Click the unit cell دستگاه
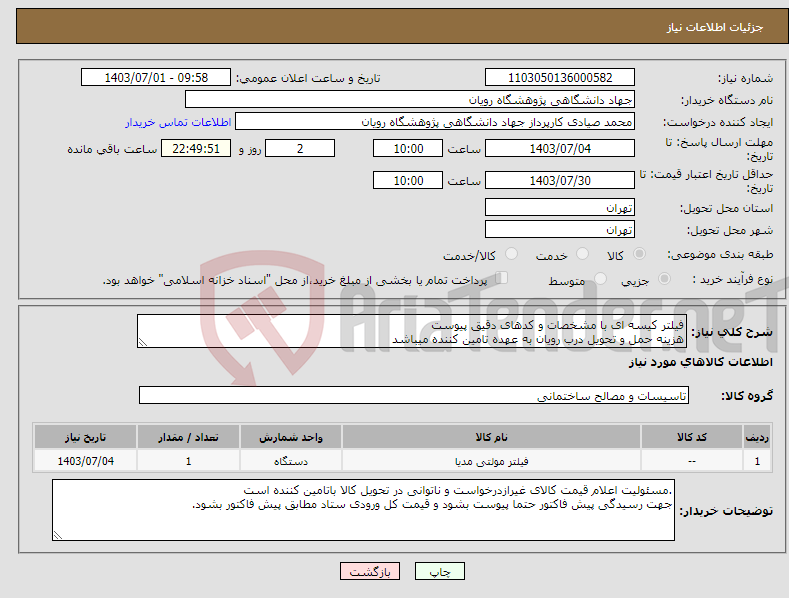 point(291,461)
